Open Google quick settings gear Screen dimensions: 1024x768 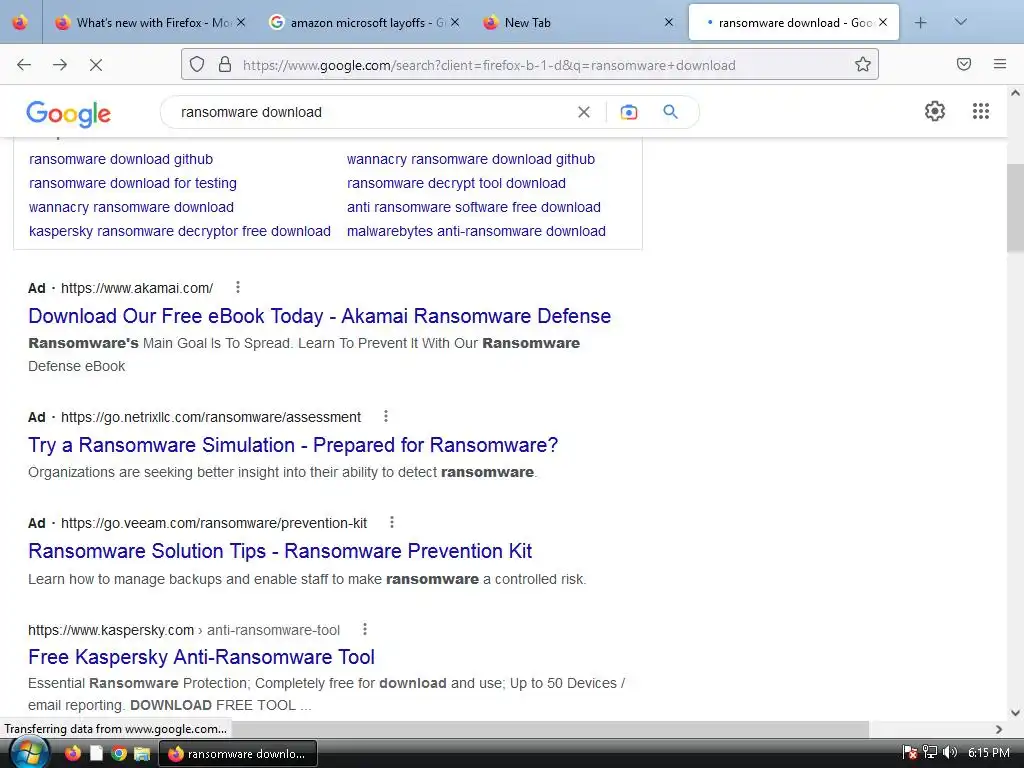(935, 111)
